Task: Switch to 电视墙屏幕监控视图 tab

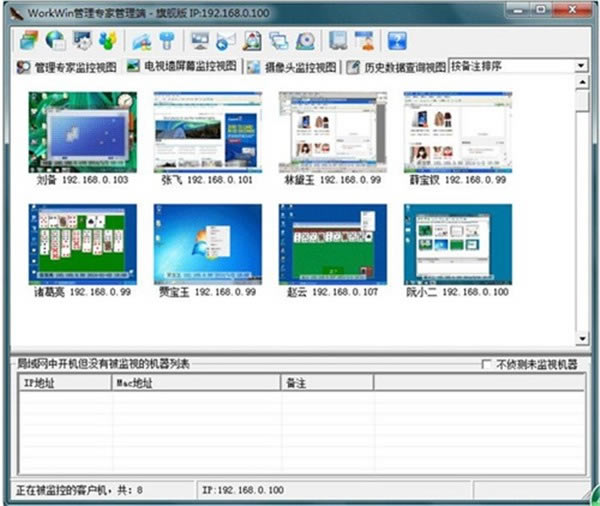Action: click(x=182, y=66)
